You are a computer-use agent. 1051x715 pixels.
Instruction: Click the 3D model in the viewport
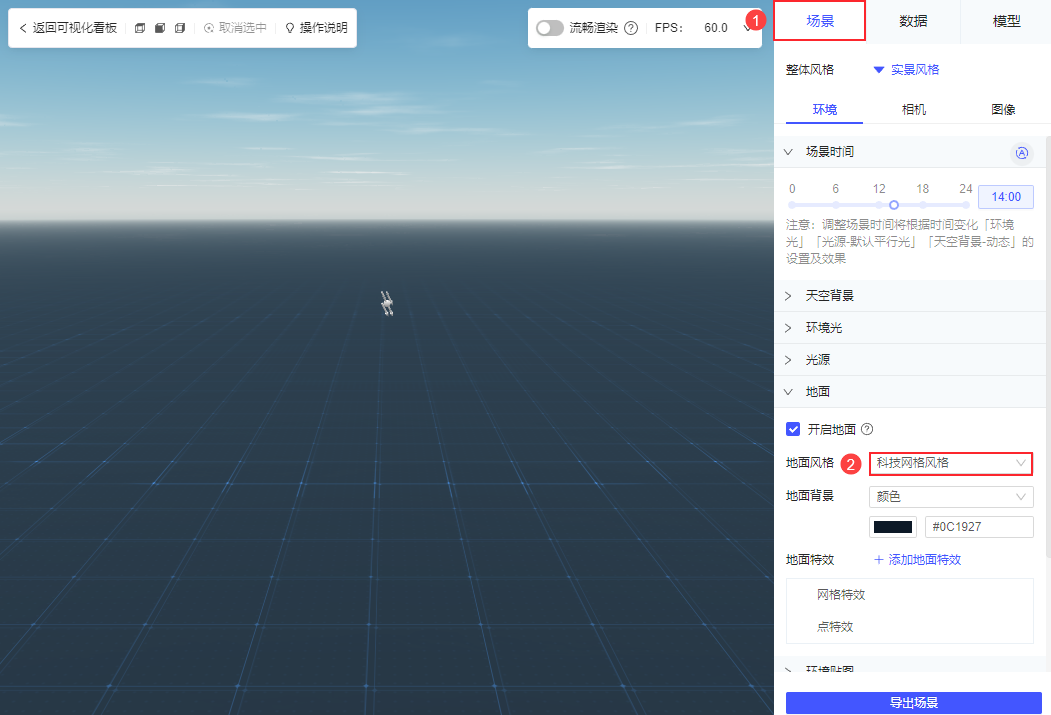[x=387, y=304]
